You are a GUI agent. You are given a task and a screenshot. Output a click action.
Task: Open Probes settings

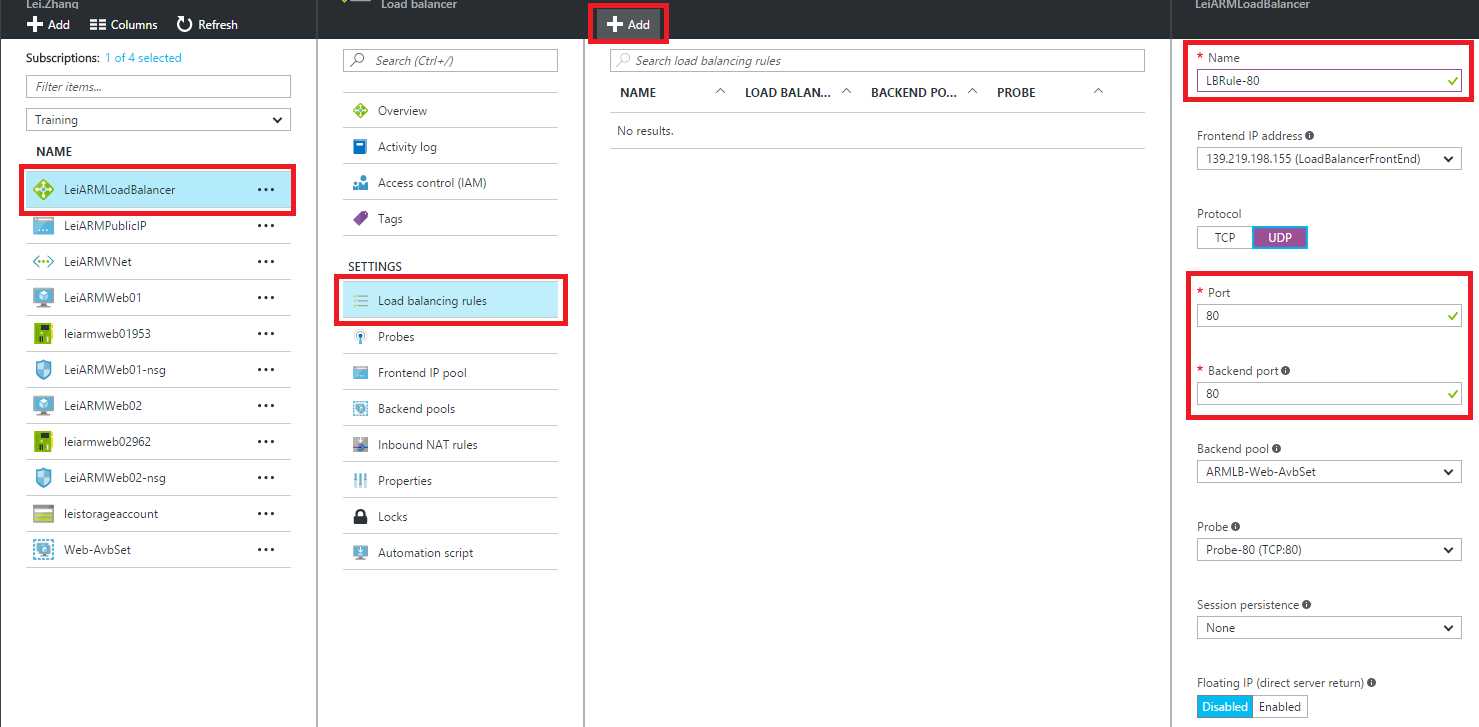coord(450,337)
